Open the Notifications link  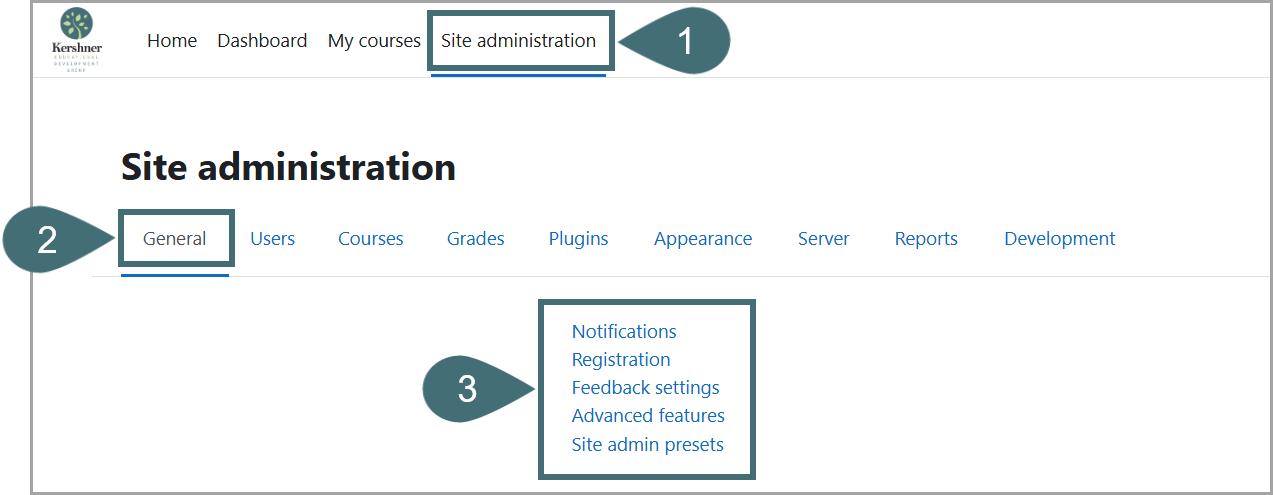(x=624, y=332)
